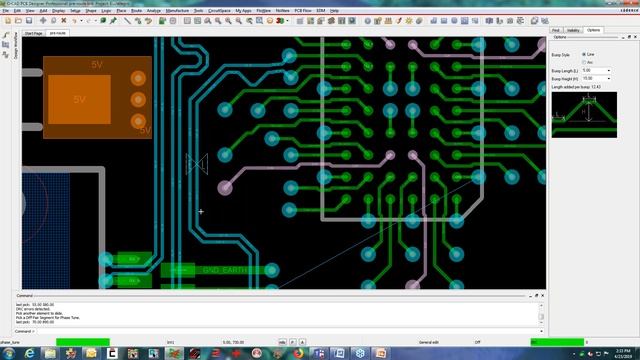
Task: Open the Manufacture menu
Action: 177,11
